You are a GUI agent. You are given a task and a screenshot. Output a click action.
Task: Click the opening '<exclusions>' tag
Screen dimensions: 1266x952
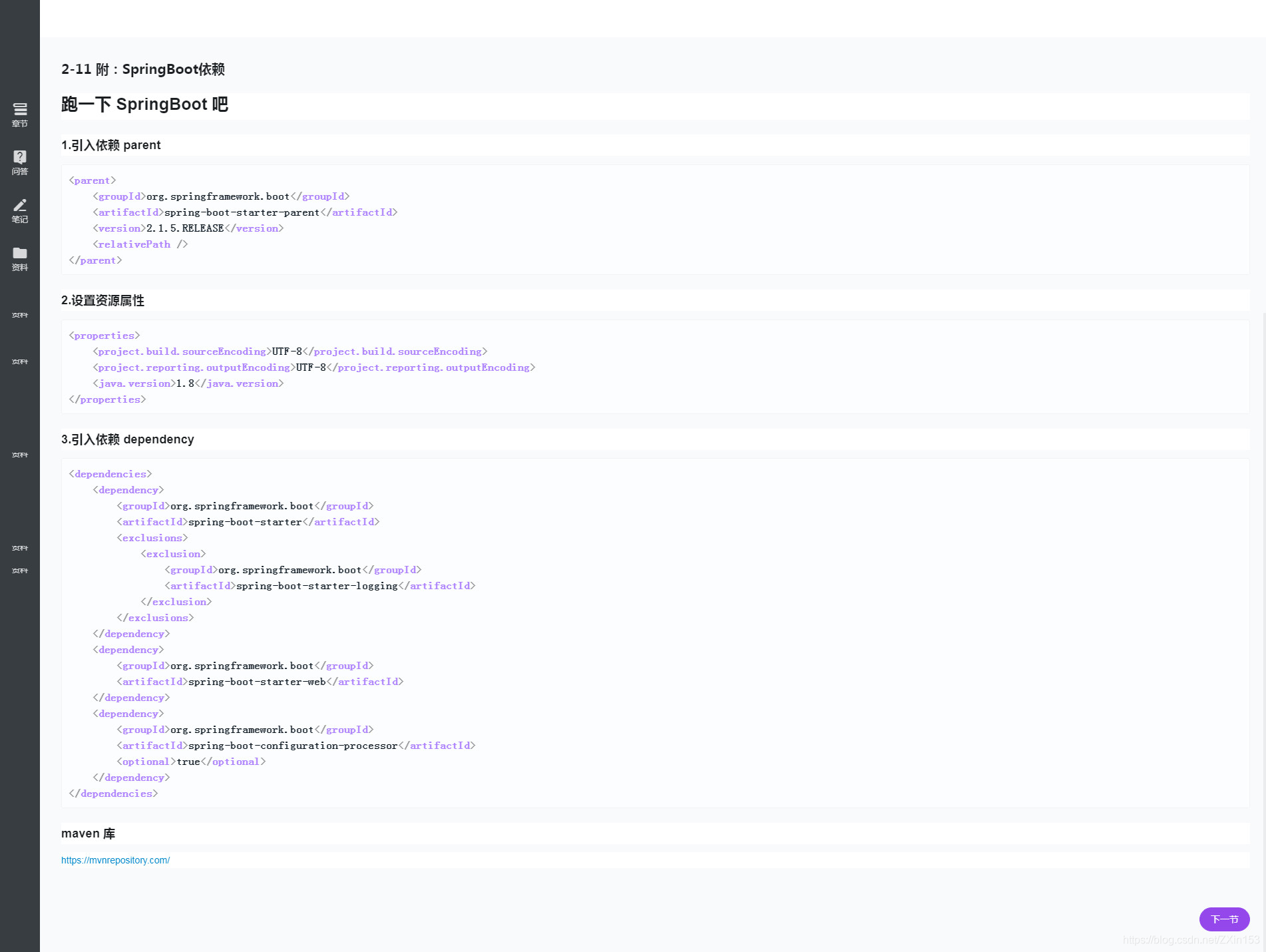[x=152, y=538]
